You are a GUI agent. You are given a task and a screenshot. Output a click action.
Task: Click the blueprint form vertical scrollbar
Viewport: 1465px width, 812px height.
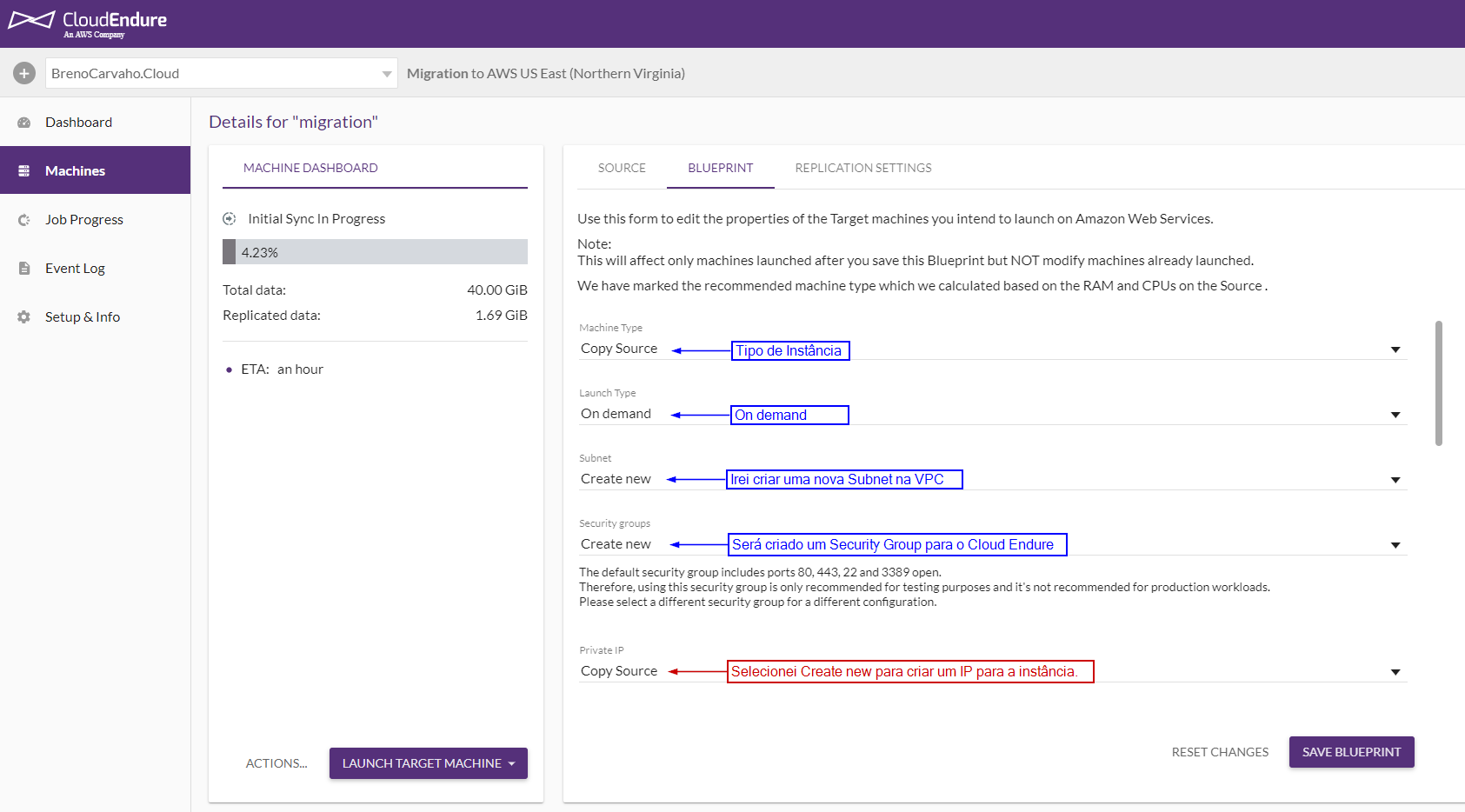[1439, 383]
